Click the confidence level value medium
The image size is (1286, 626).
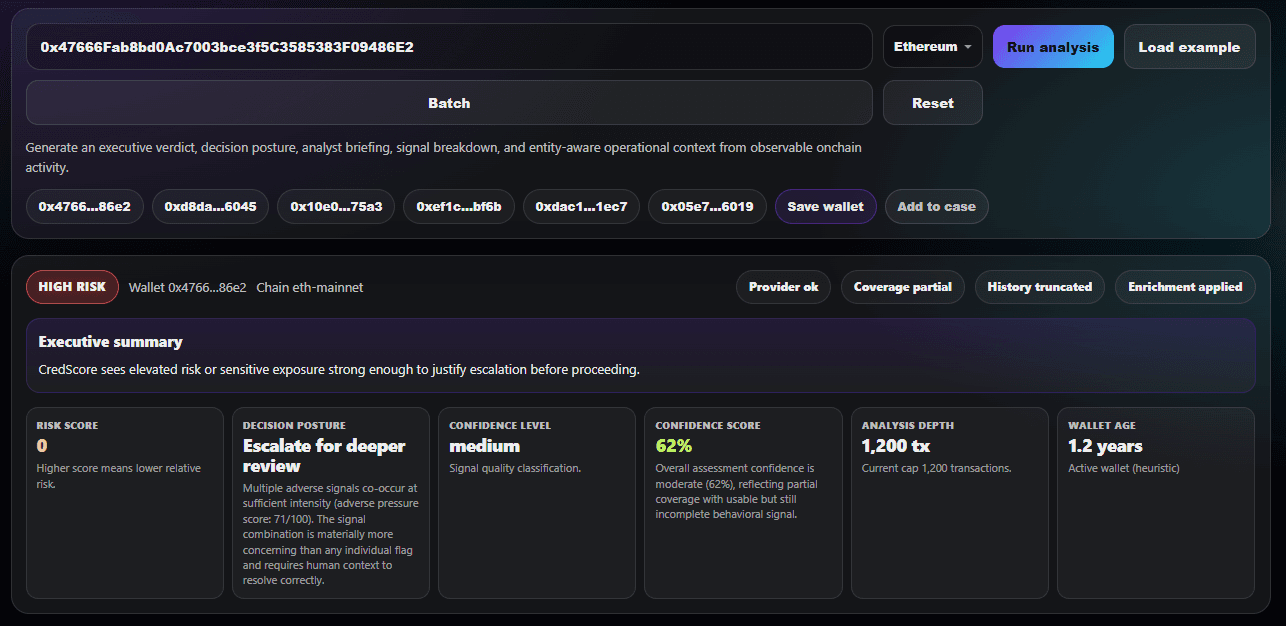[x=485, y=446]
